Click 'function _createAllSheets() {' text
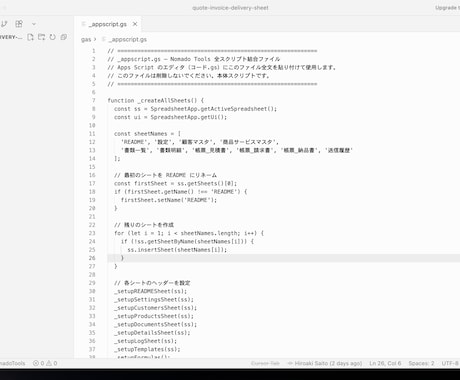This screenshot has height=380, width=460. click(x=156, y=100)
